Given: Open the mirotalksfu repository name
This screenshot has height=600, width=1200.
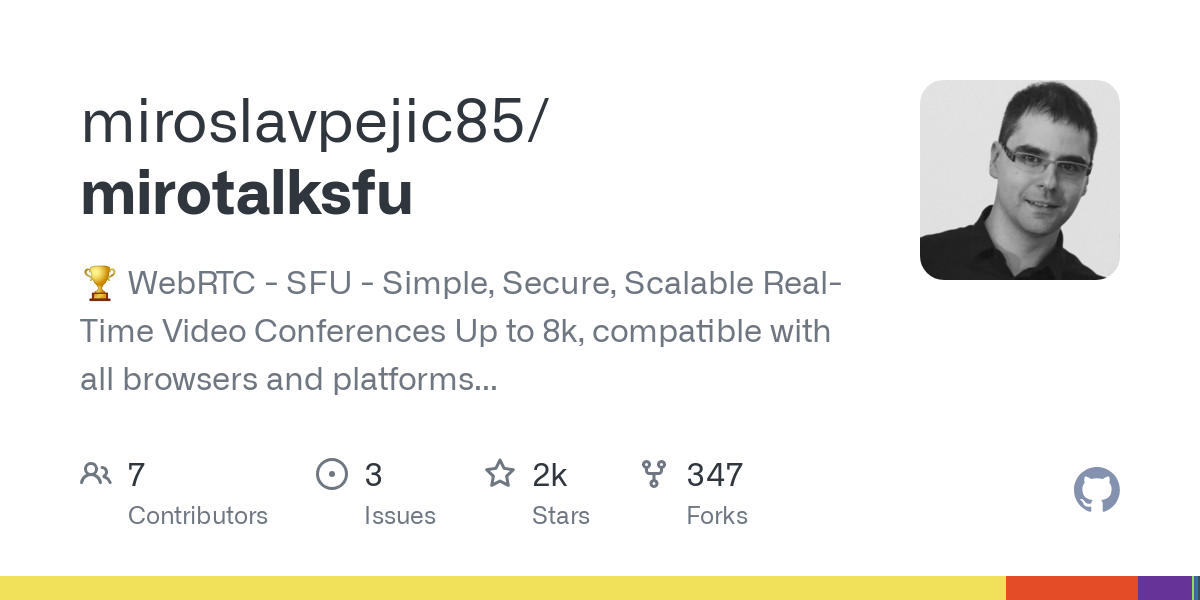Looking at the screenshot, I should [246, 193].
